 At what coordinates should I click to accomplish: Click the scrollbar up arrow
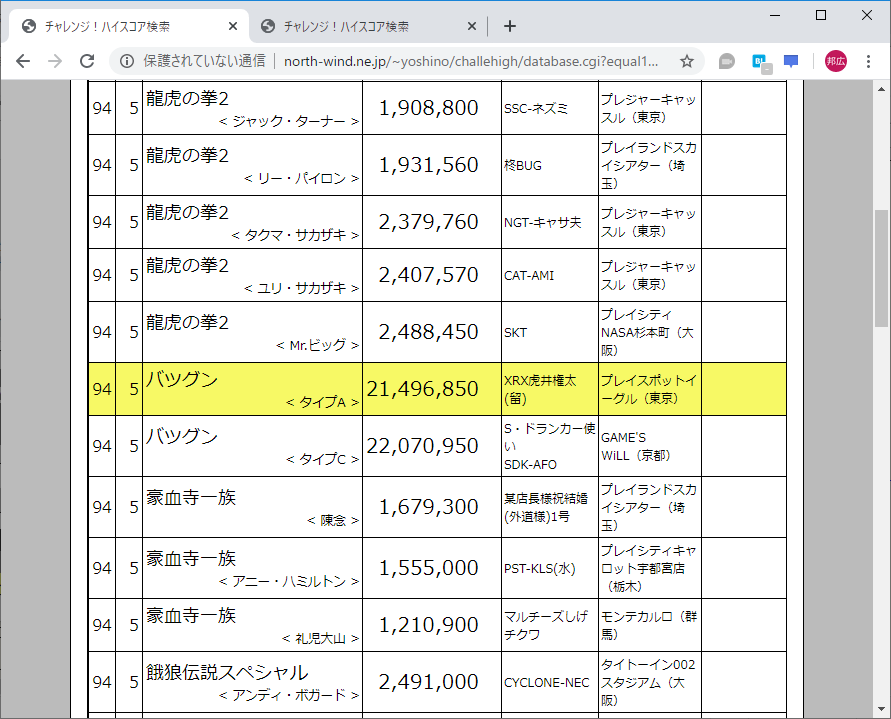pyautogui.click(x=881, y=89)
